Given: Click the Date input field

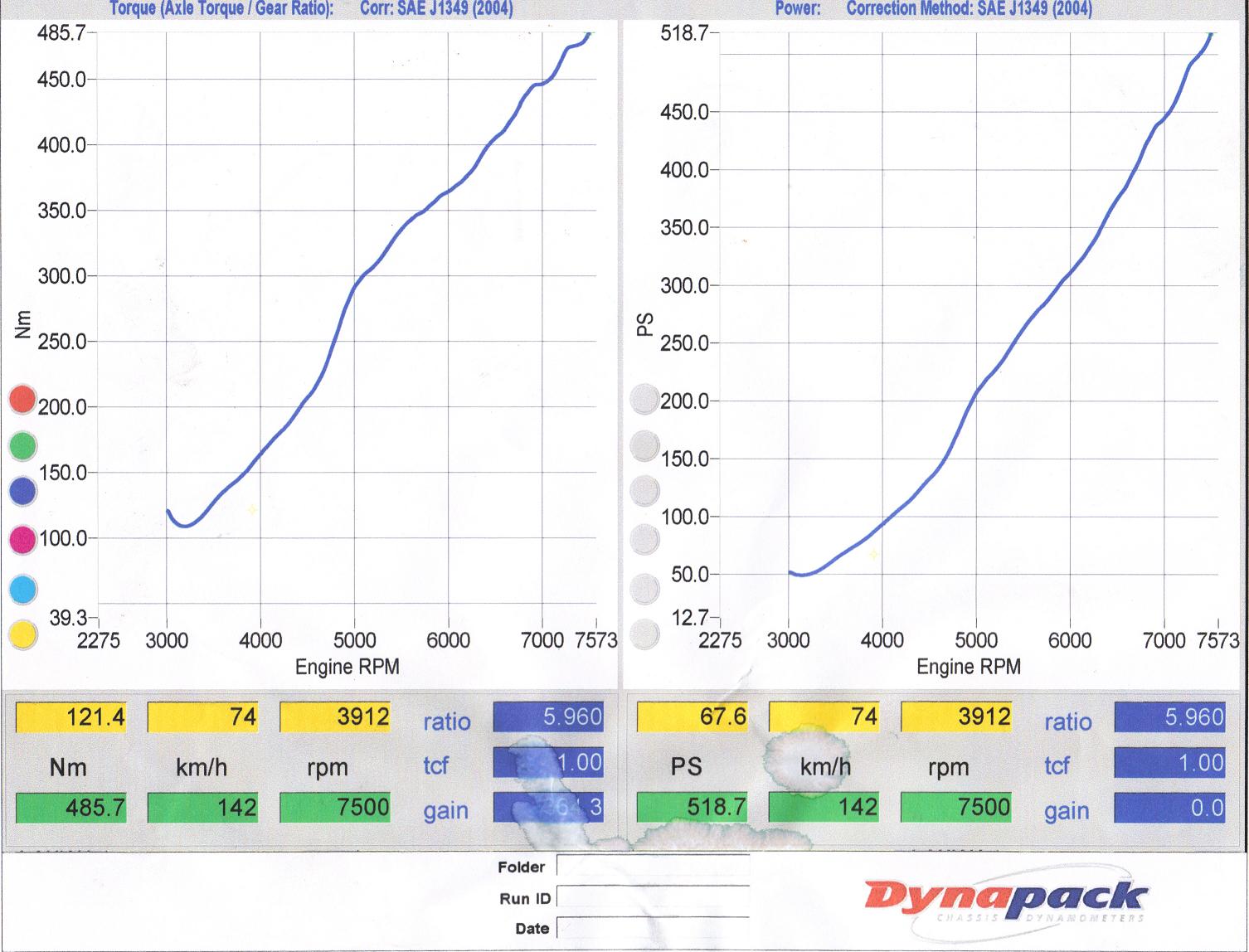Looking at the screenshot, I should coord(652,928).
